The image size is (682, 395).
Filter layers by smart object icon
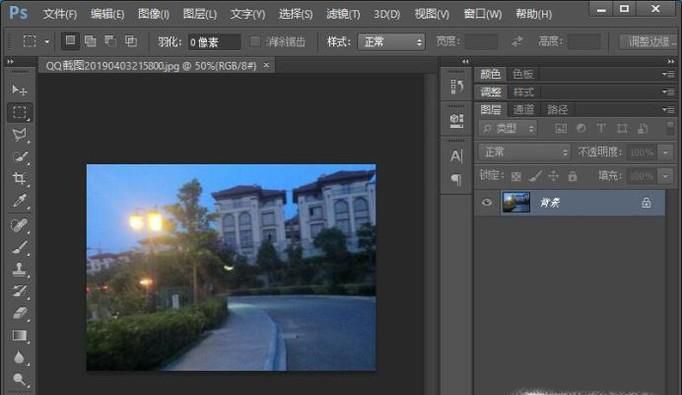pos(642,128)
